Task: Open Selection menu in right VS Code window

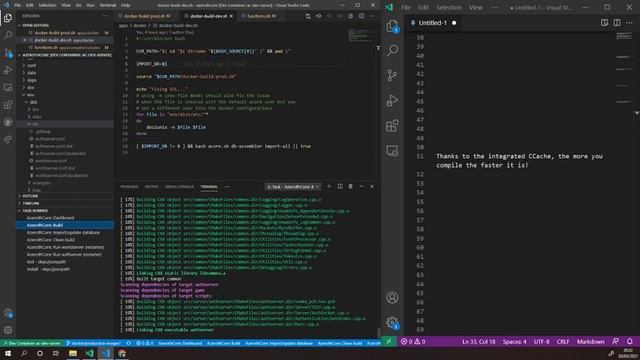Action: point(449,7)
